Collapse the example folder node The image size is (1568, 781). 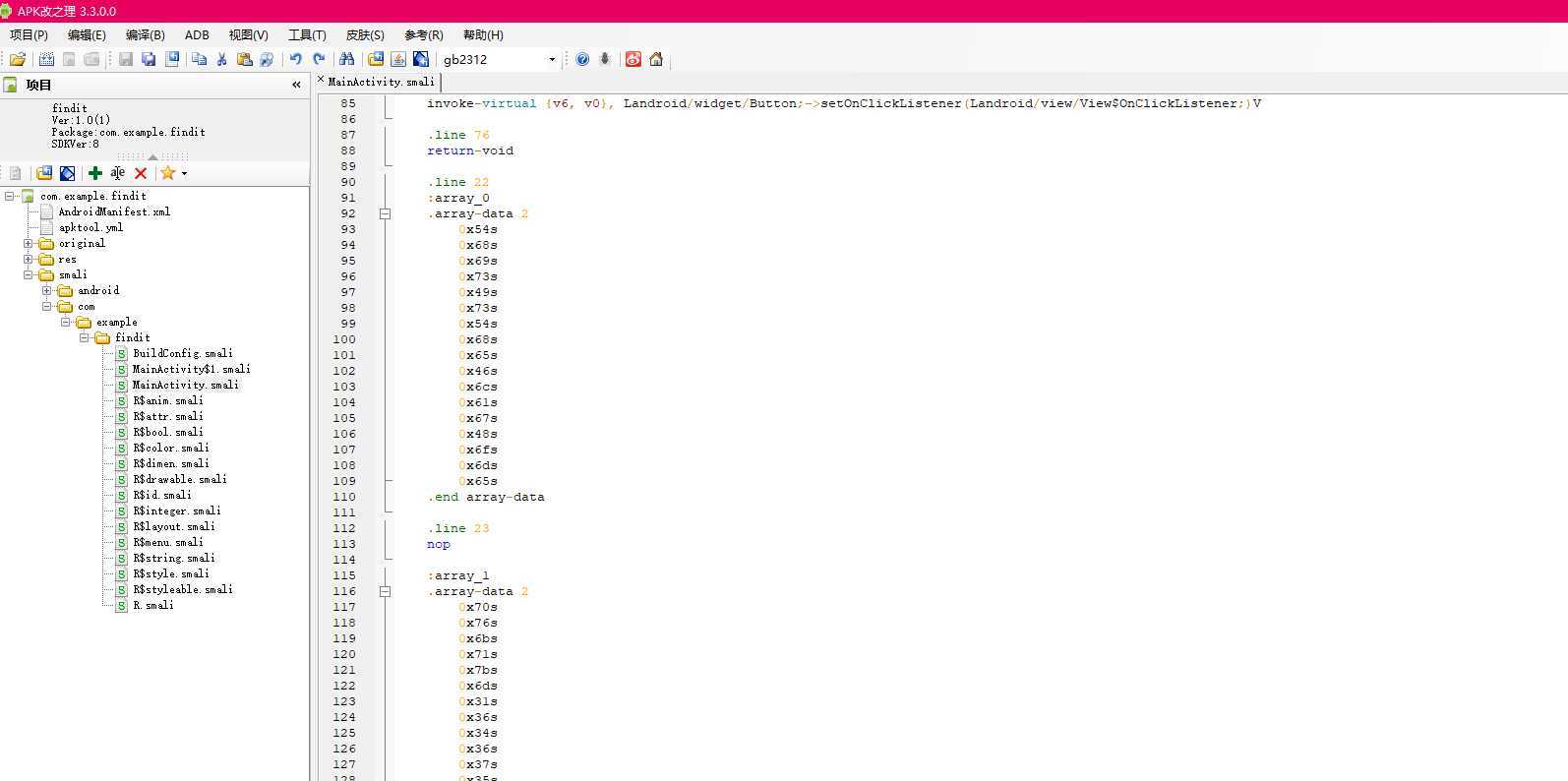pos(66,322)
